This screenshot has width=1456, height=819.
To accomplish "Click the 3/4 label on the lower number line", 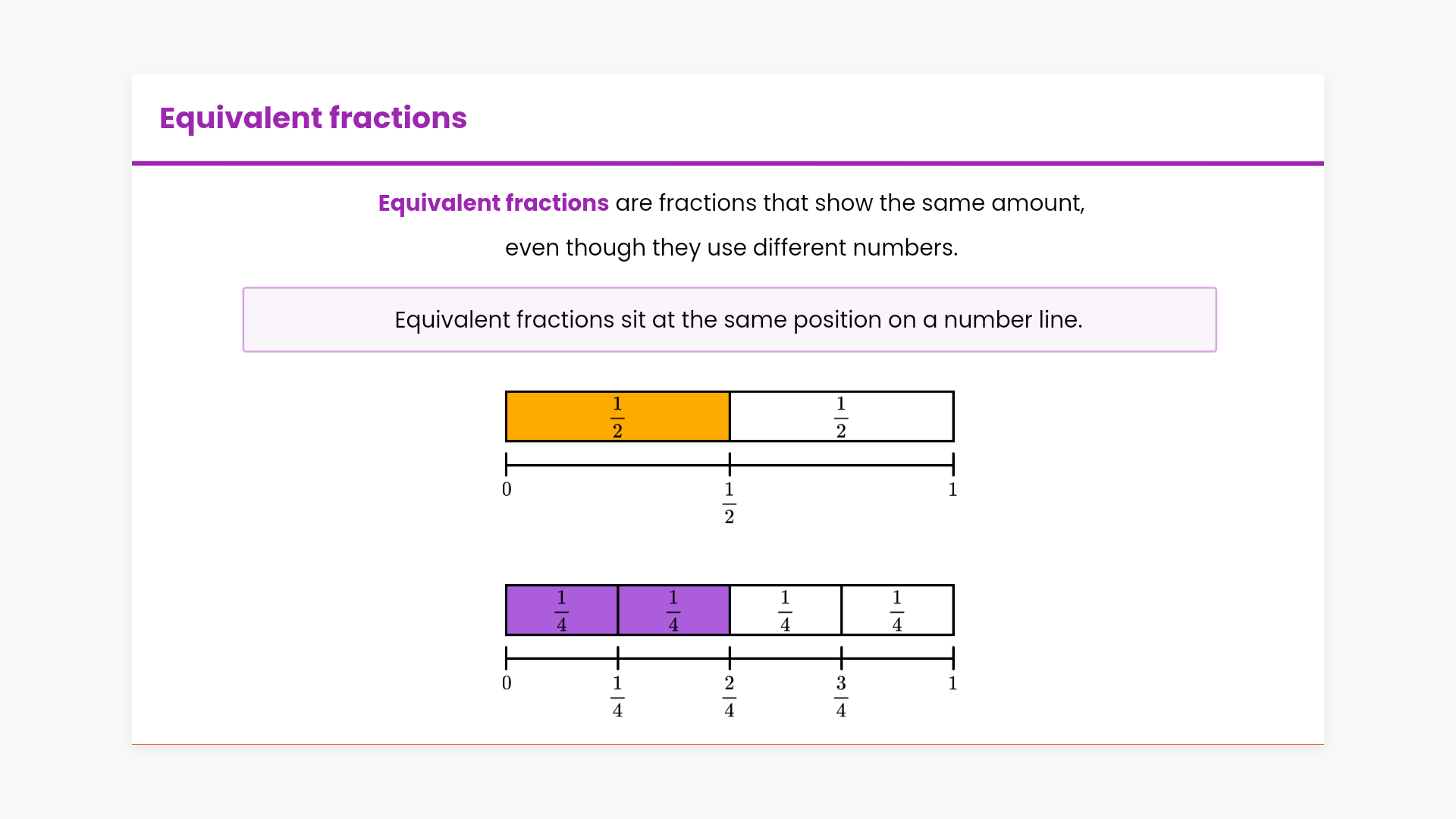I will 841,696.
